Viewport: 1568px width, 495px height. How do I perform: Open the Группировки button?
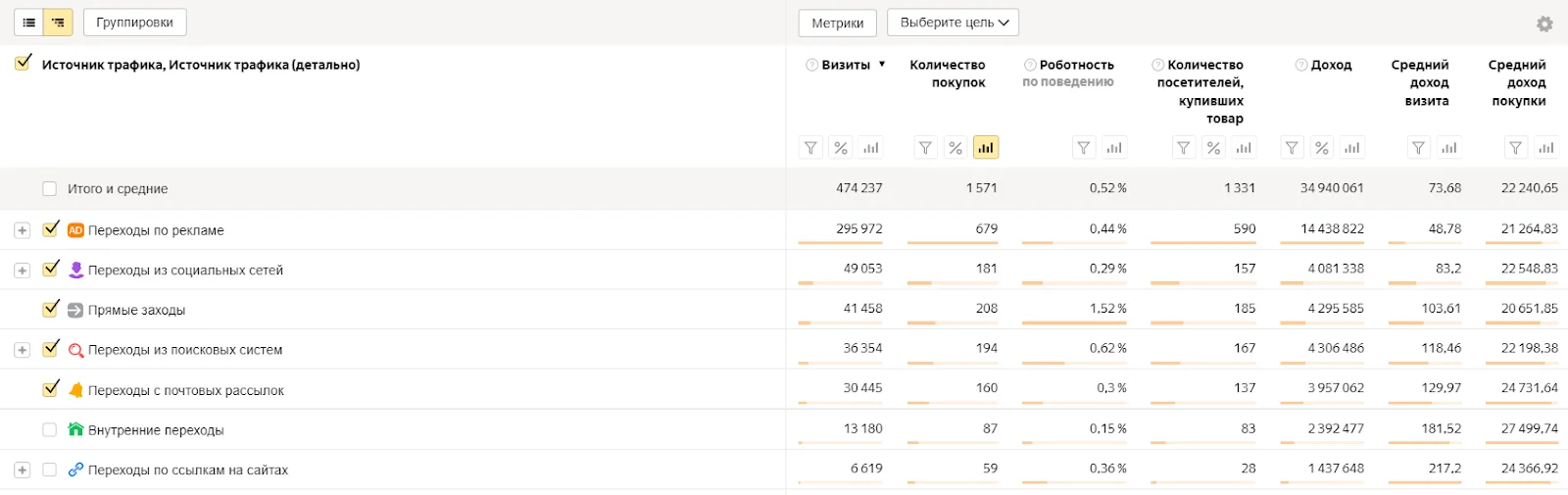tap(135, 23)
